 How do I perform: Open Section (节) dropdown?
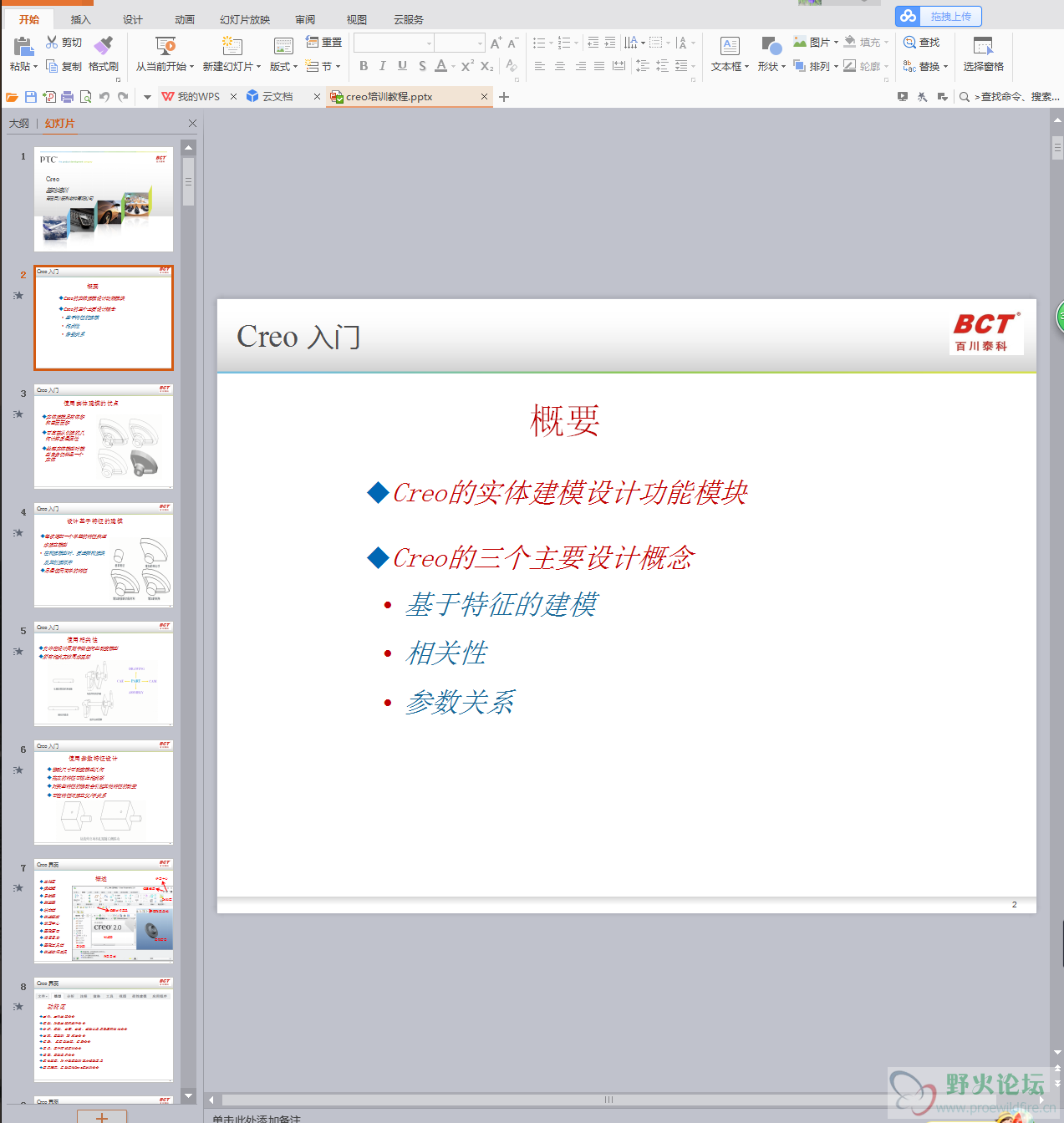click(323, 66)
